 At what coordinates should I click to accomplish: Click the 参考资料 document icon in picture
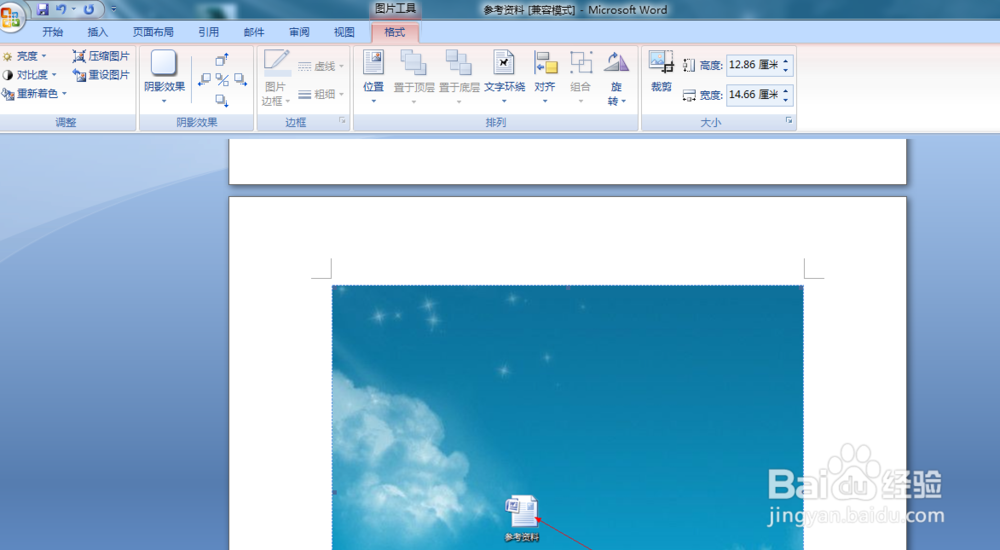[522, 518]
